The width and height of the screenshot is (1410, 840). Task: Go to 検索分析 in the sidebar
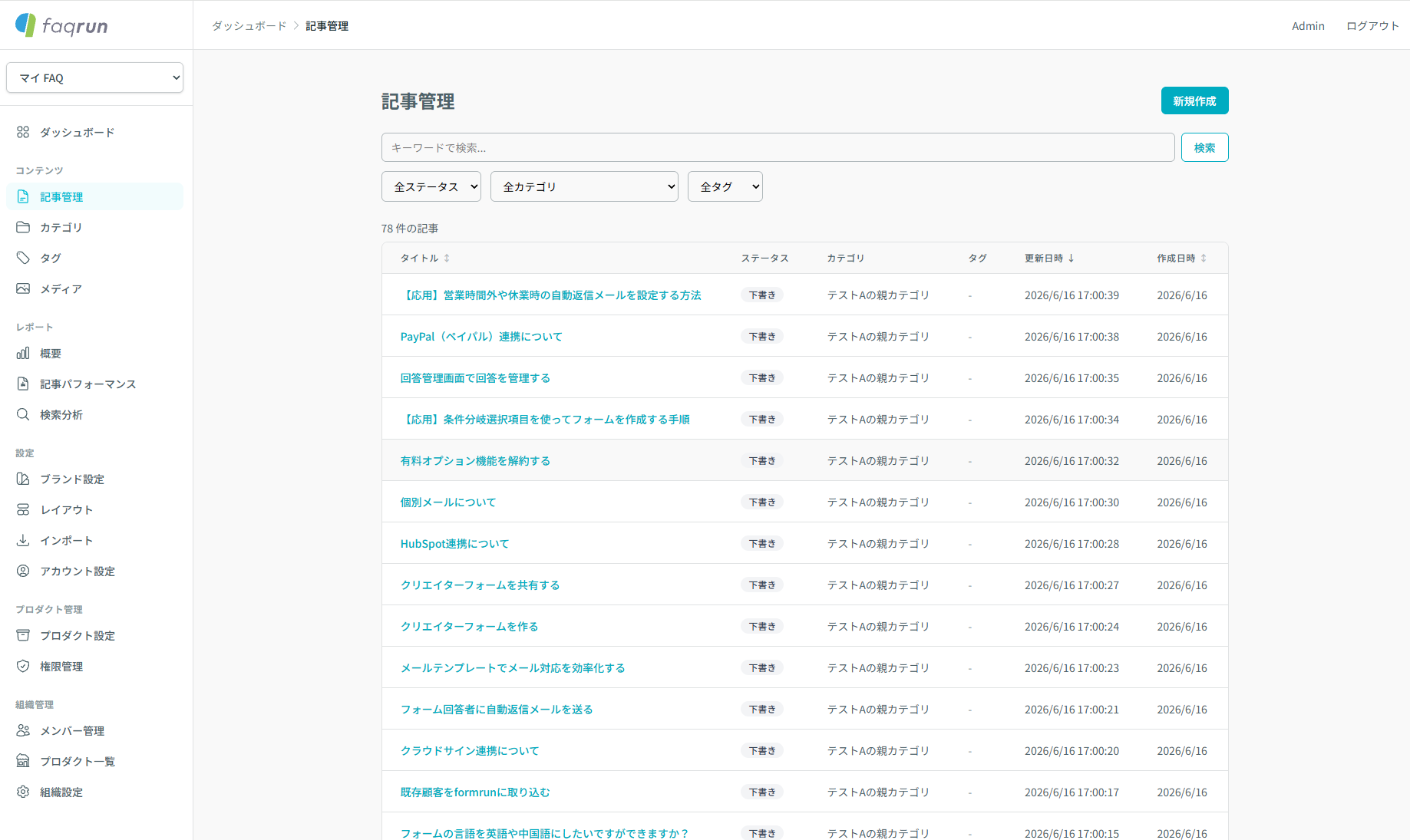95,414
